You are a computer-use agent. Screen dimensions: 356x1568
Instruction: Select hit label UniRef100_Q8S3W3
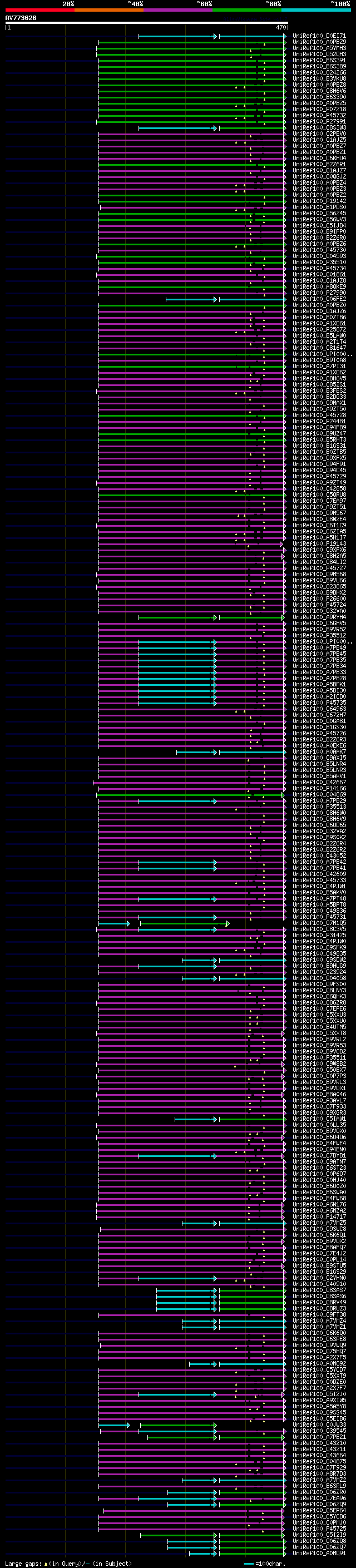click(x=319, y=128)
